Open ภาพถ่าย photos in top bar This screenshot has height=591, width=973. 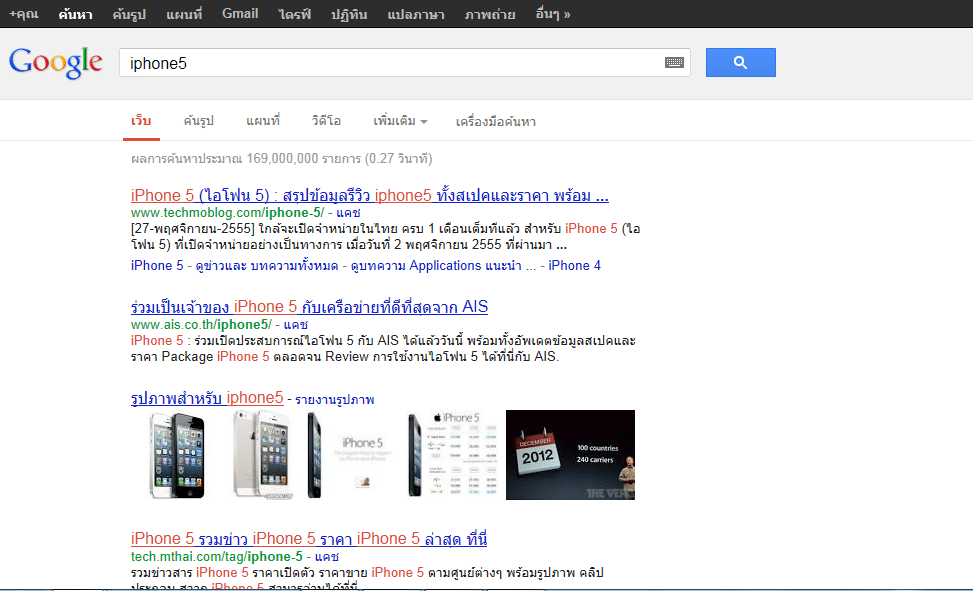point(490,14)
